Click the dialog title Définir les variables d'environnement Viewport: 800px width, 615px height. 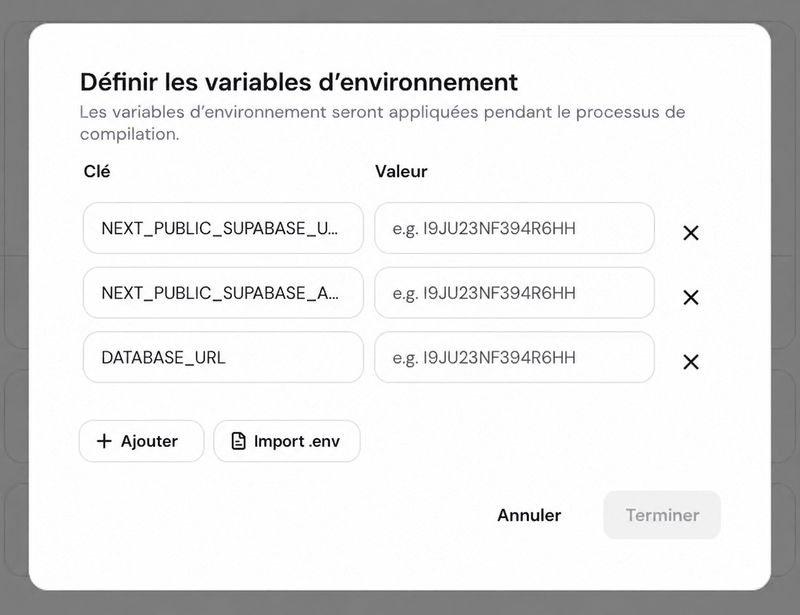click(x=299, y=82)
